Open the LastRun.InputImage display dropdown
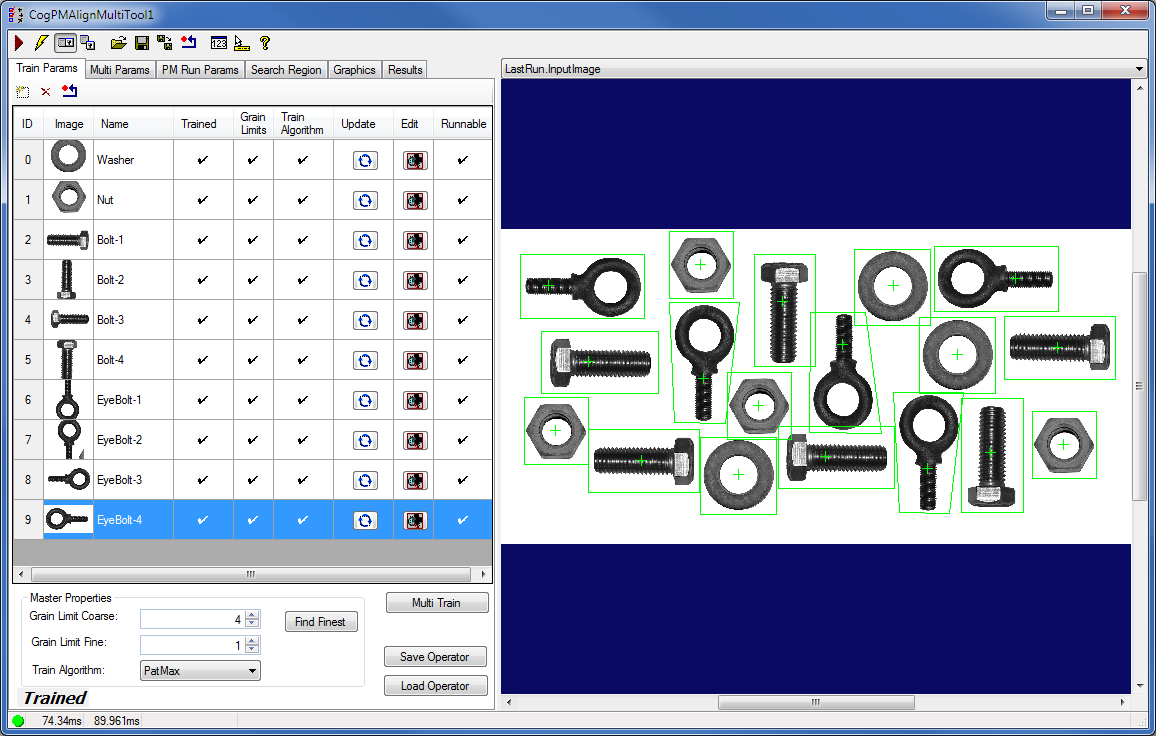 (1138, 69)
